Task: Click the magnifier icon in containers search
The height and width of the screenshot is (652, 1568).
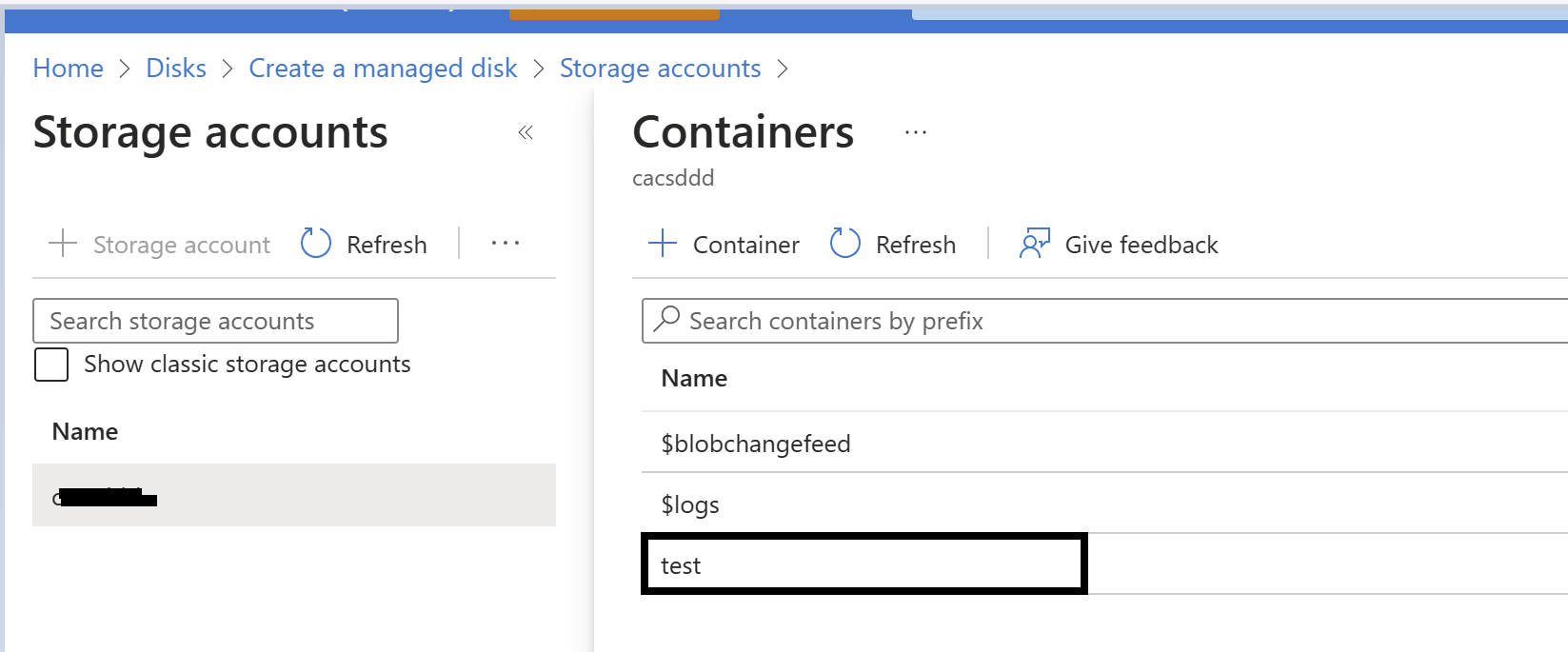Action: click(667, 318)
